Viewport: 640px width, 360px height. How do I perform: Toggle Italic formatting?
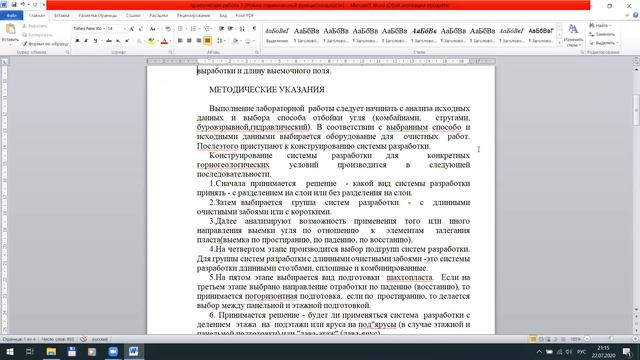(86, 41)
